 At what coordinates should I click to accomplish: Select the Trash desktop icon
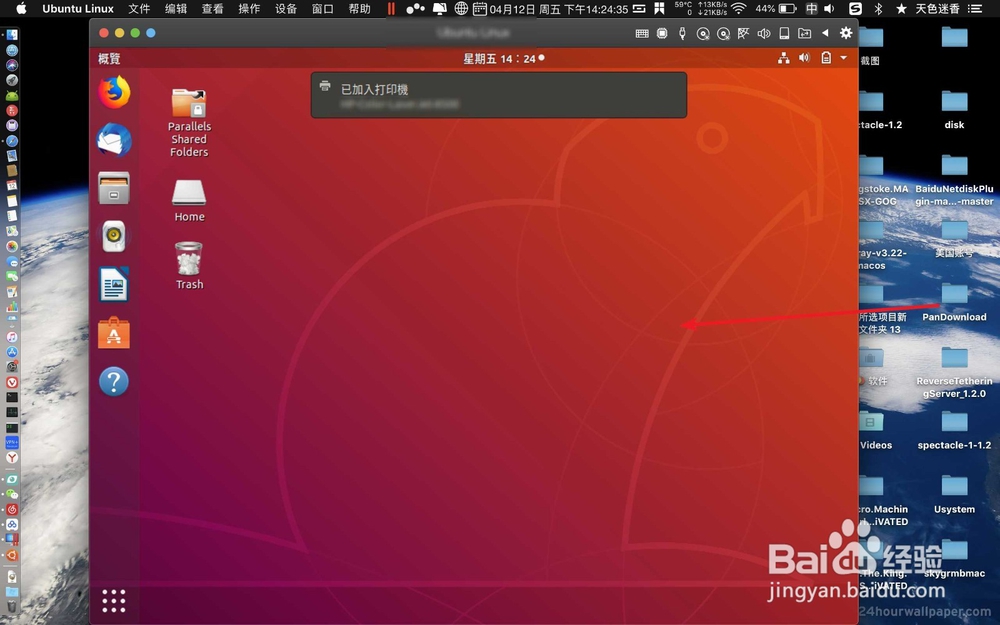[189, 266]
